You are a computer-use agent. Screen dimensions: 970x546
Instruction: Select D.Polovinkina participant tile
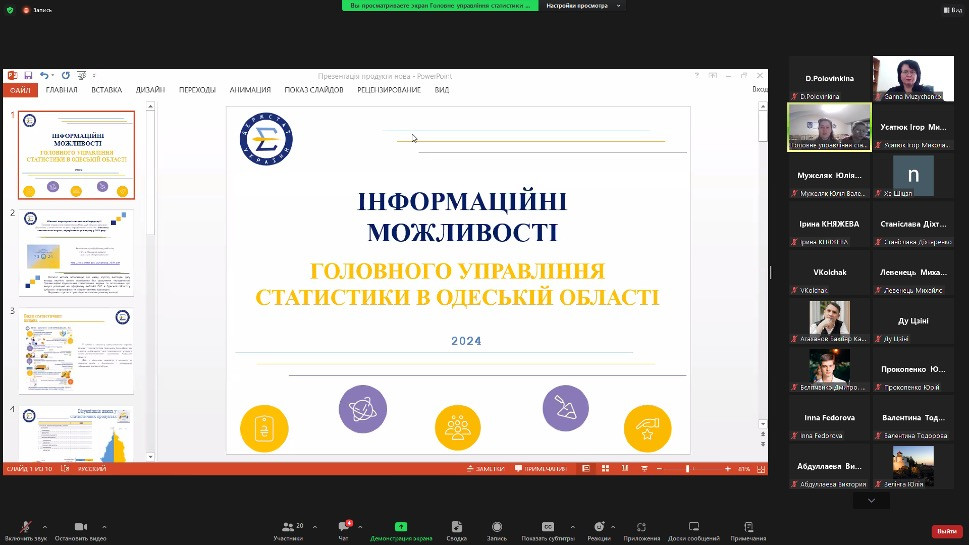[x=829, y=79]
